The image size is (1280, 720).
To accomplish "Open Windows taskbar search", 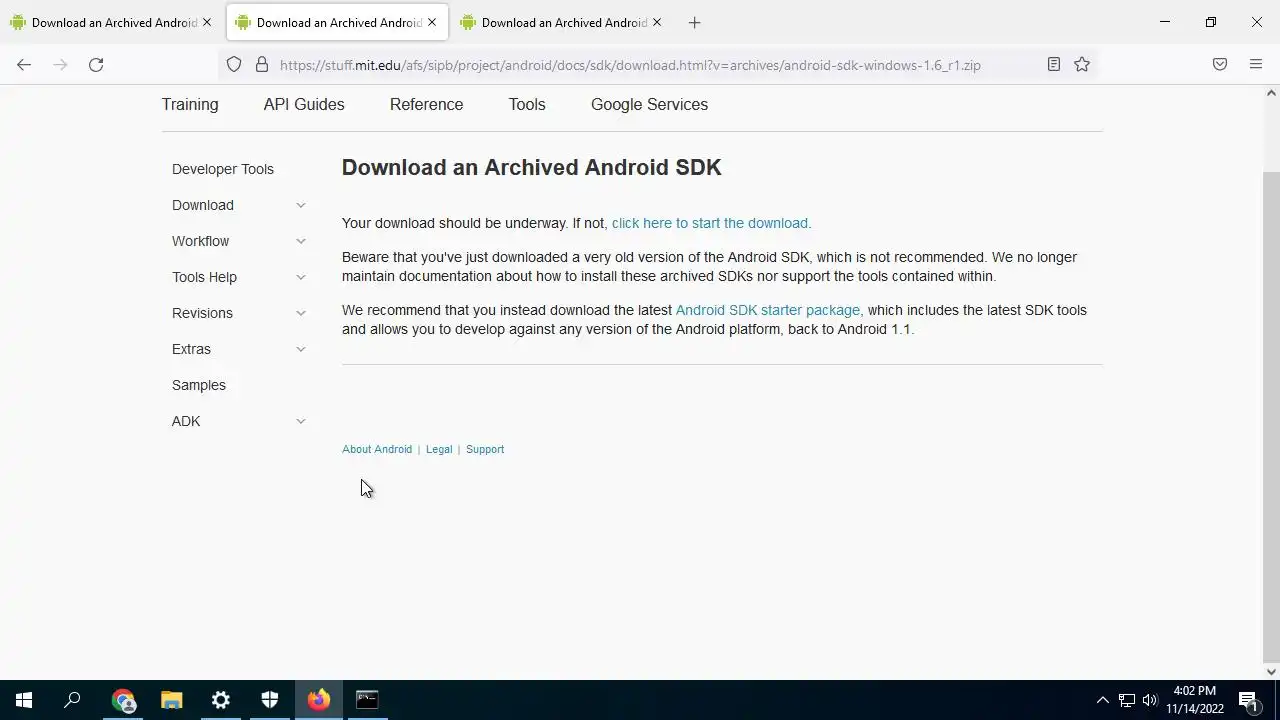I will (72, 700).
